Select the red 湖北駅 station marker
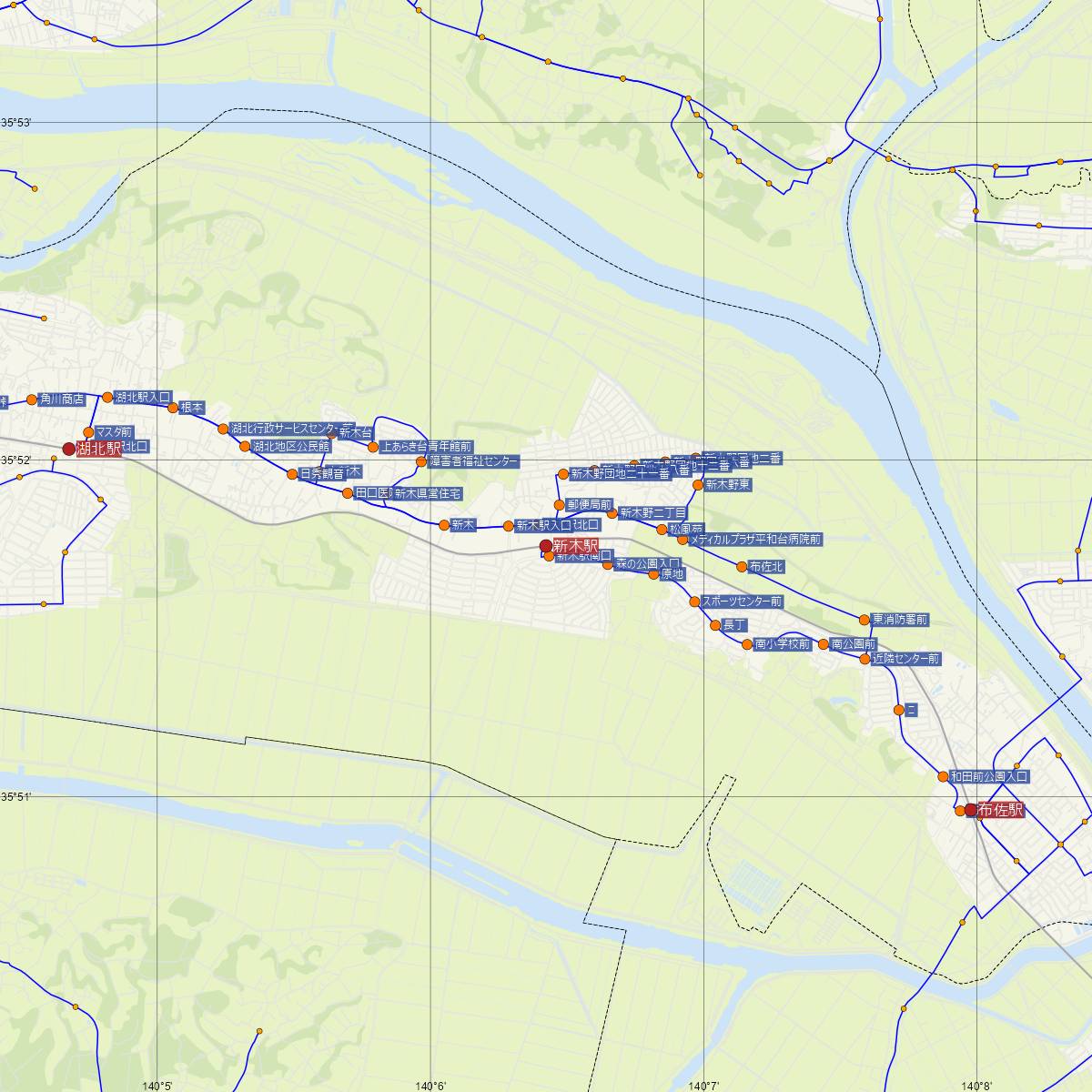Screen dimensions: 1092x1092 click(x=68, y=449)
